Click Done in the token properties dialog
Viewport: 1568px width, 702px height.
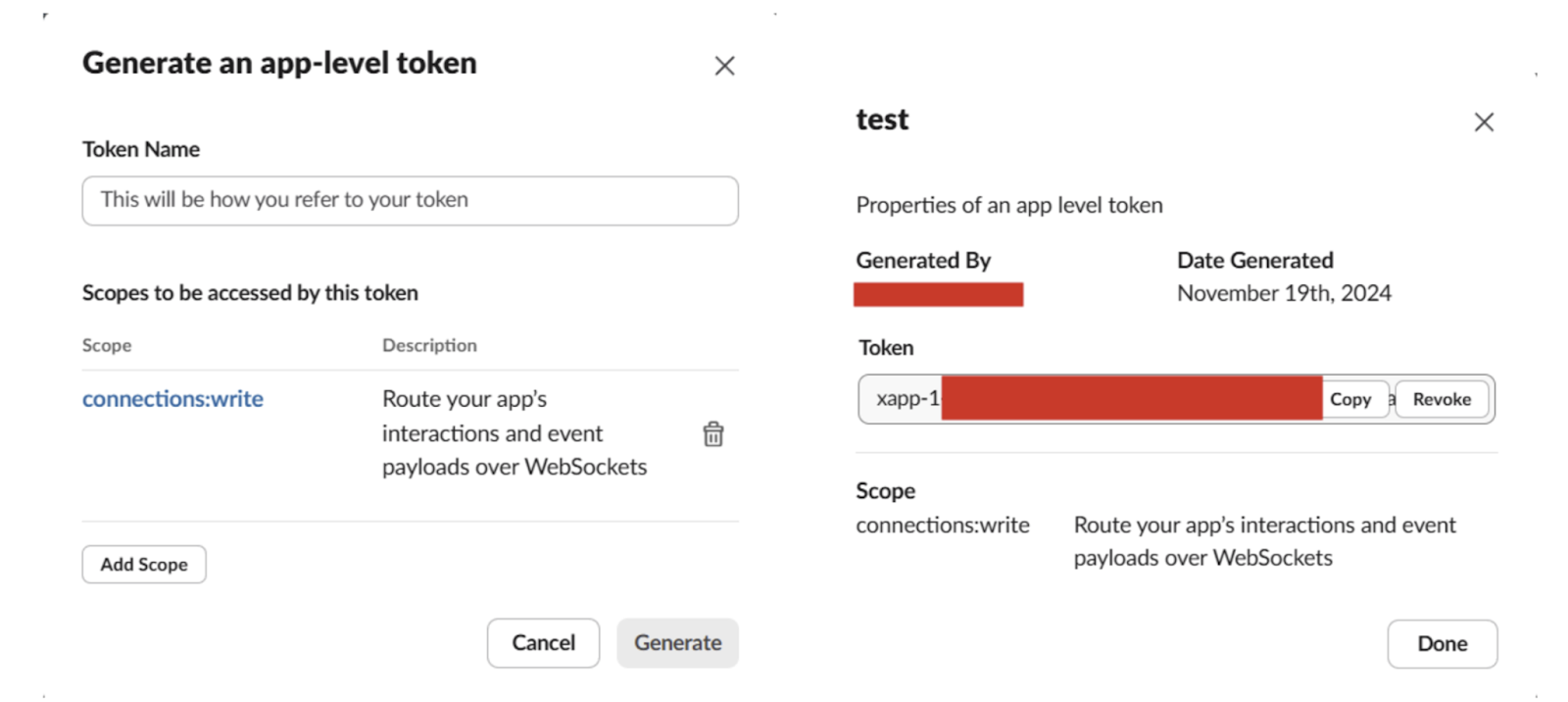[x=1443, y=644]
